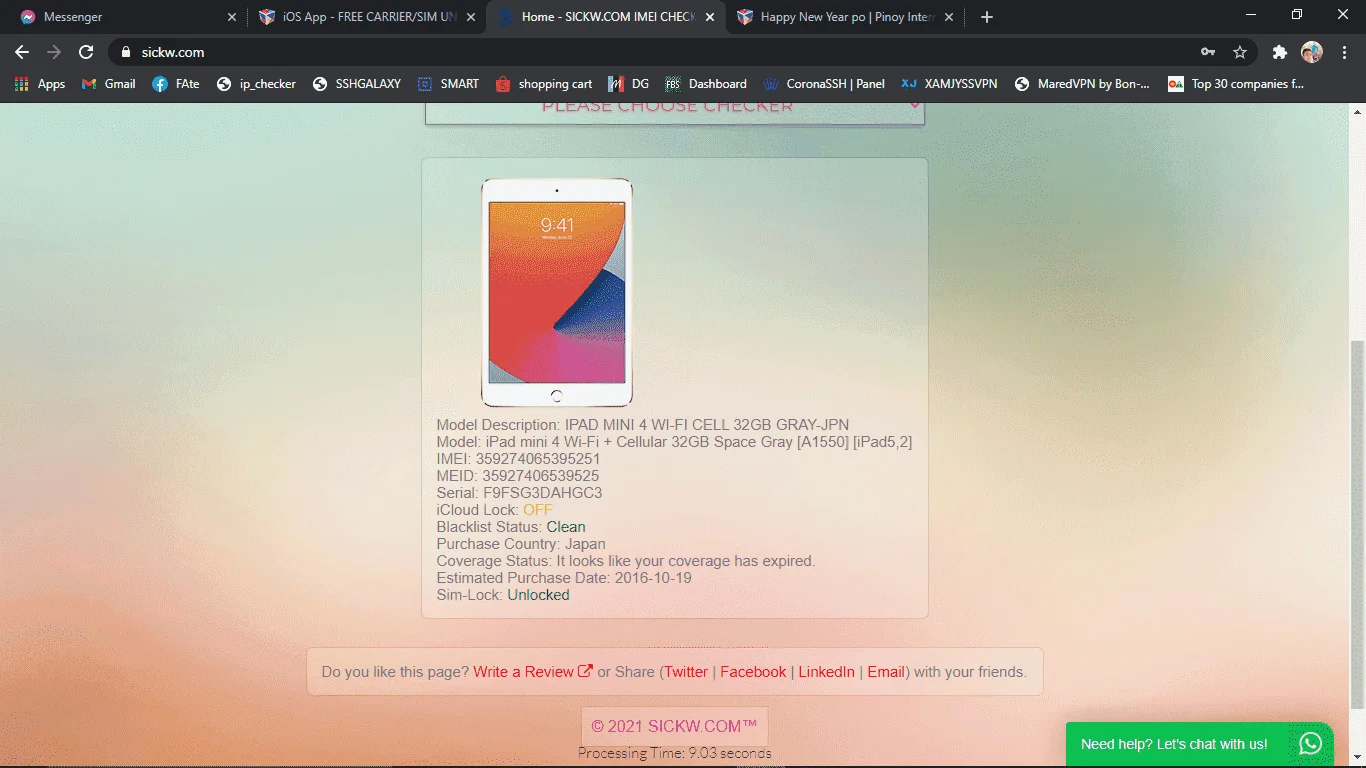Open the Chrome three-dot menu
Screen dimensions: 1366x768
(x=1343, y=52)
